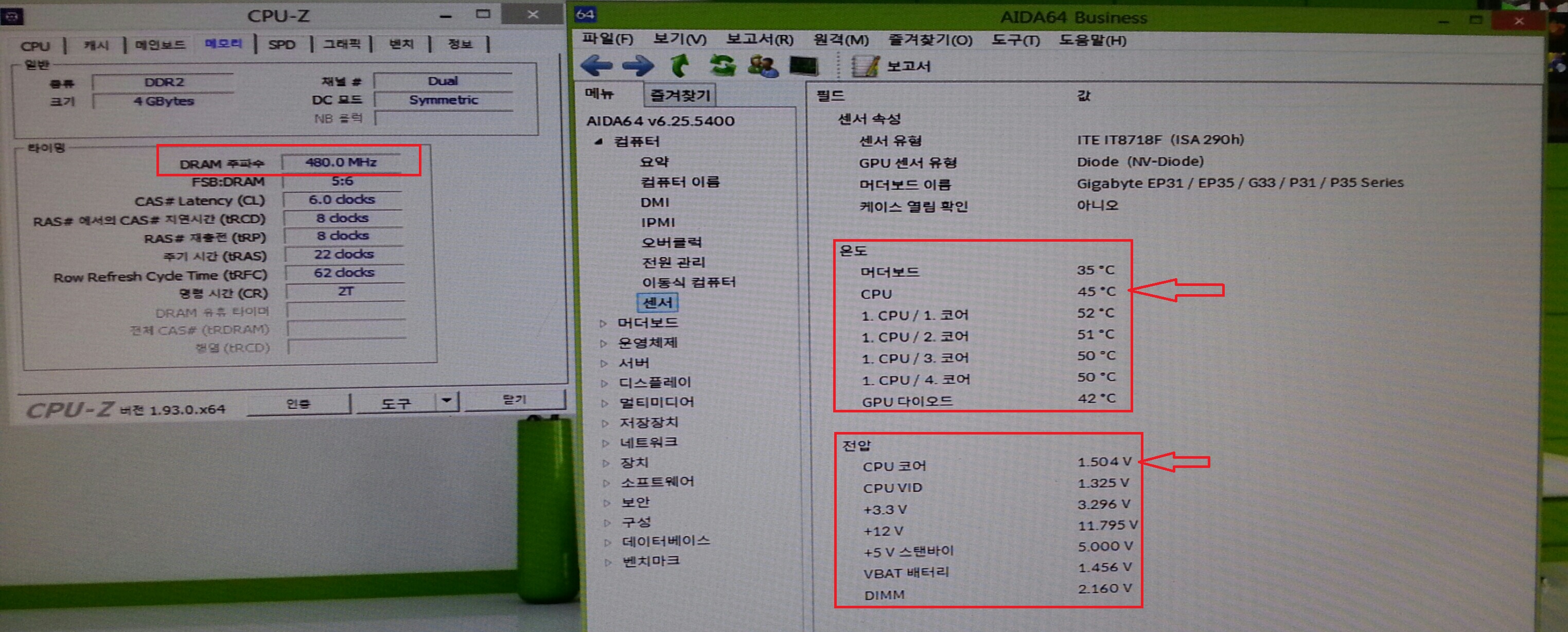
Task: Expand the 장치 tree node
Action: (606, 463)
